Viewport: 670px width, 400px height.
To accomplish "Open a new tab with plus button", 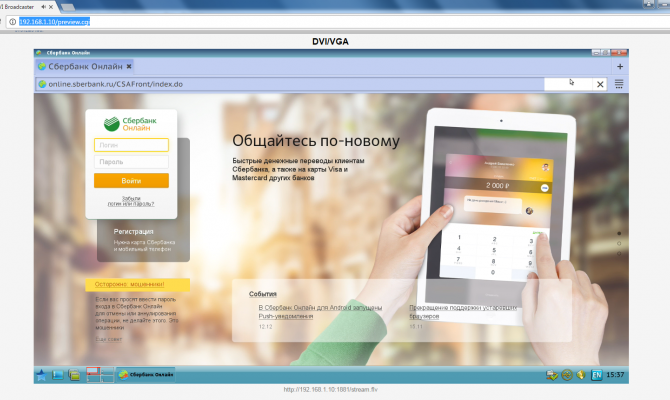I will [620, 67].
